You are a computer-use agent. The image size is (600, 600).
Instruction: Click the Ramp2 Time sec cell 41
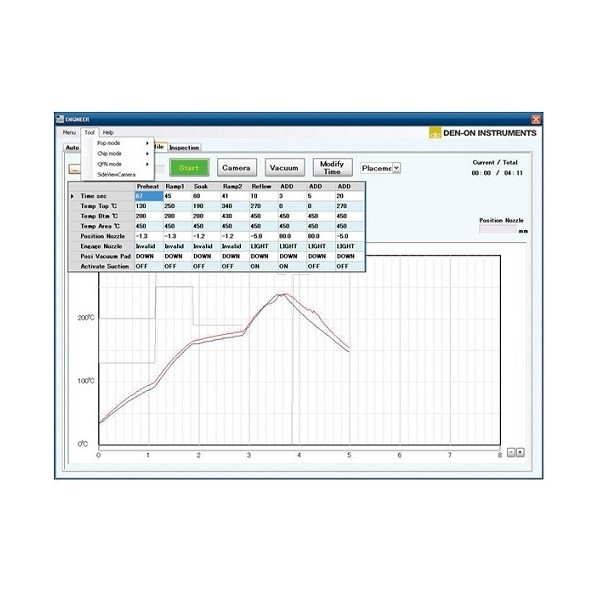click(235, 196)
